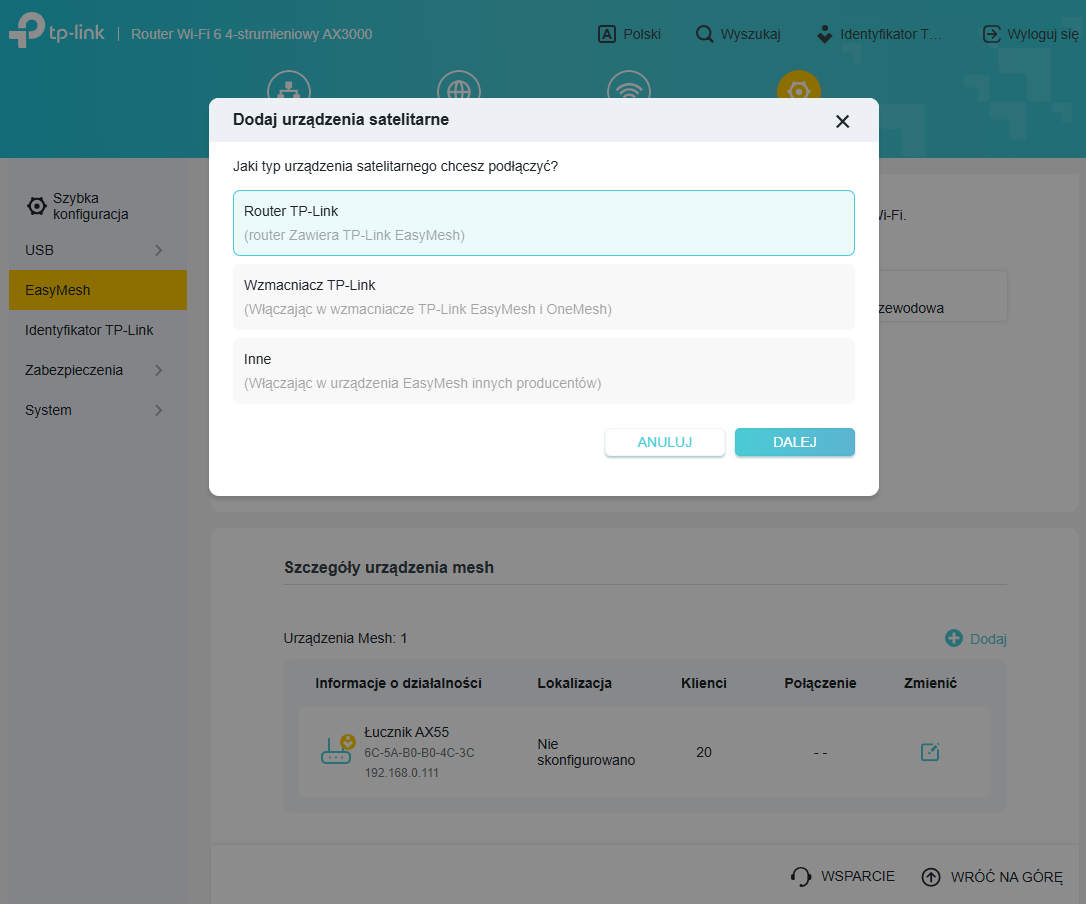Image resolution: width=1086 pixels, height=904 pixels.
Task: Select Inne device type option
Action: click(x=544, y=371)
